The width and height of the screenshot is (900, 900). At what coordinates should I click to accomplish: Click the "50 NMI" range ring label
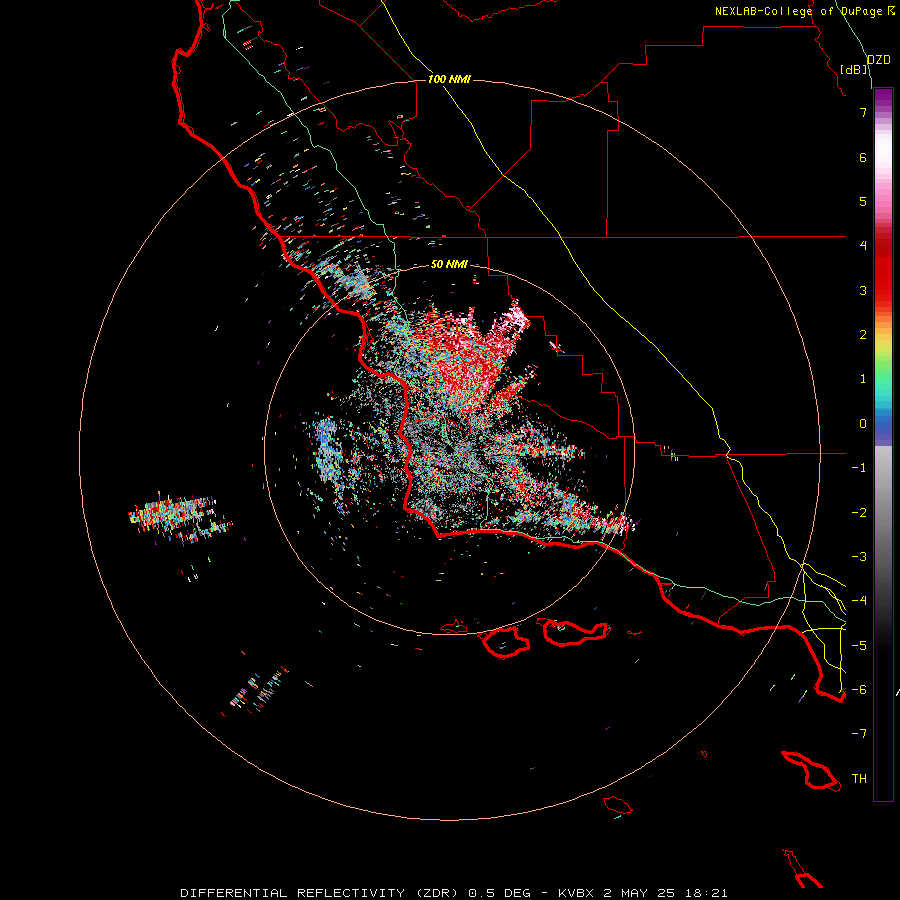click(449, 264)
